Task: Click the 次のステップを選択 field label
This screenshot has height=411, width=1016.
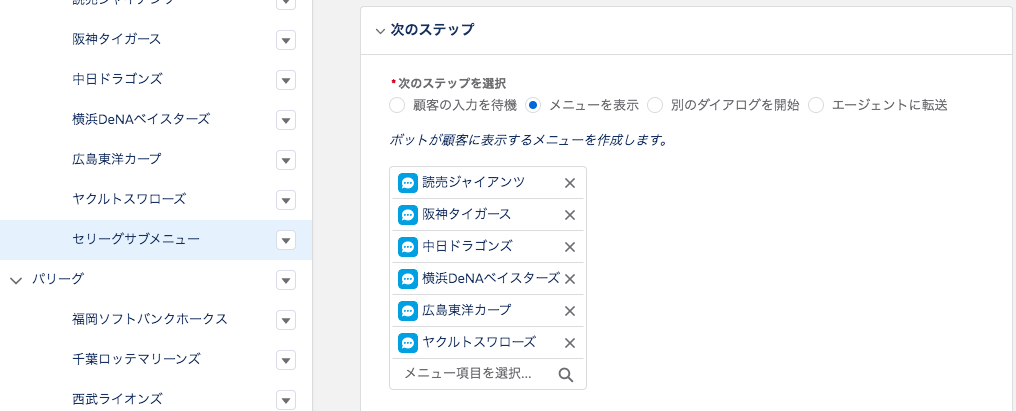Action: click(452, 84)
